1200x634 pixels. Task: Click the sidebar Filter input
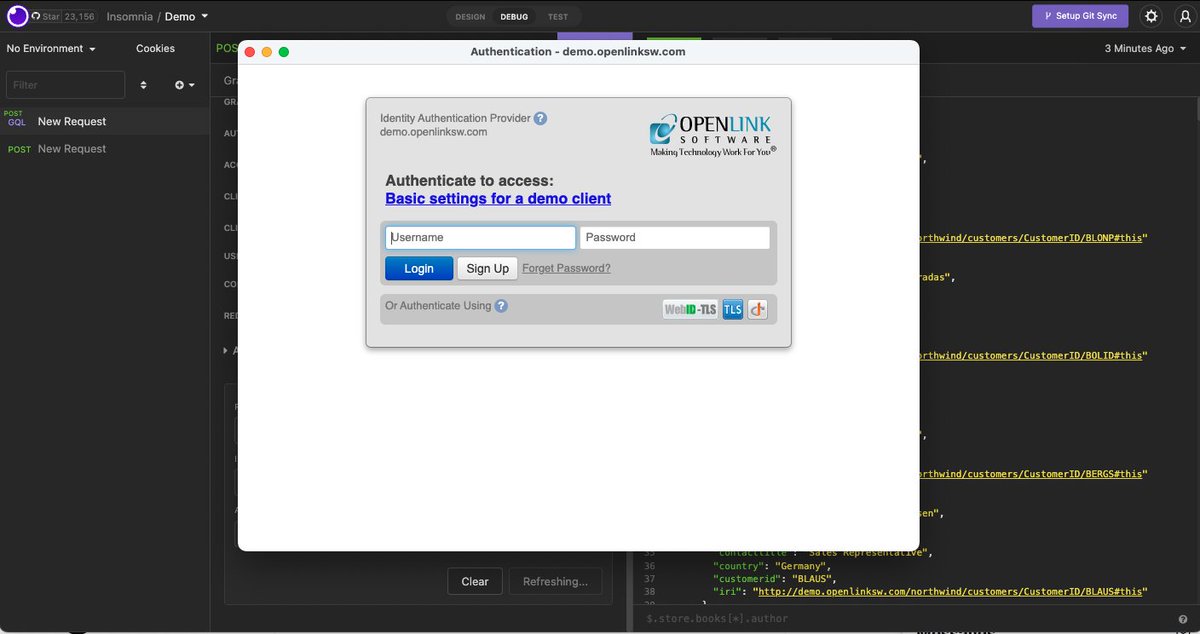coord(65,85)
